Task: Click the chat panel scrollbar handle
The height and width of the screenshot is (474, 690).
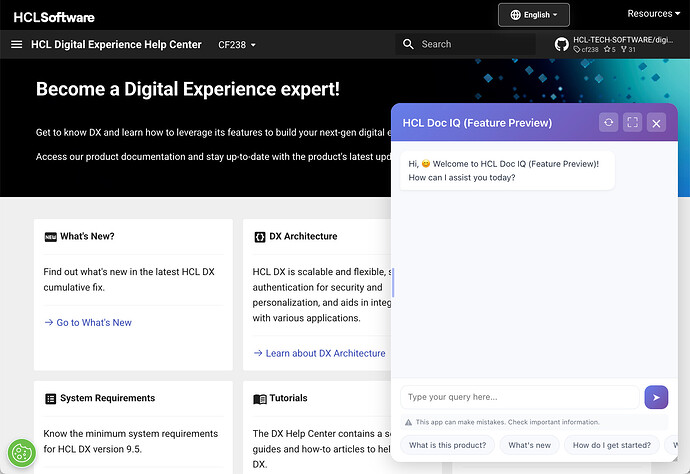Action: [393, 282]
